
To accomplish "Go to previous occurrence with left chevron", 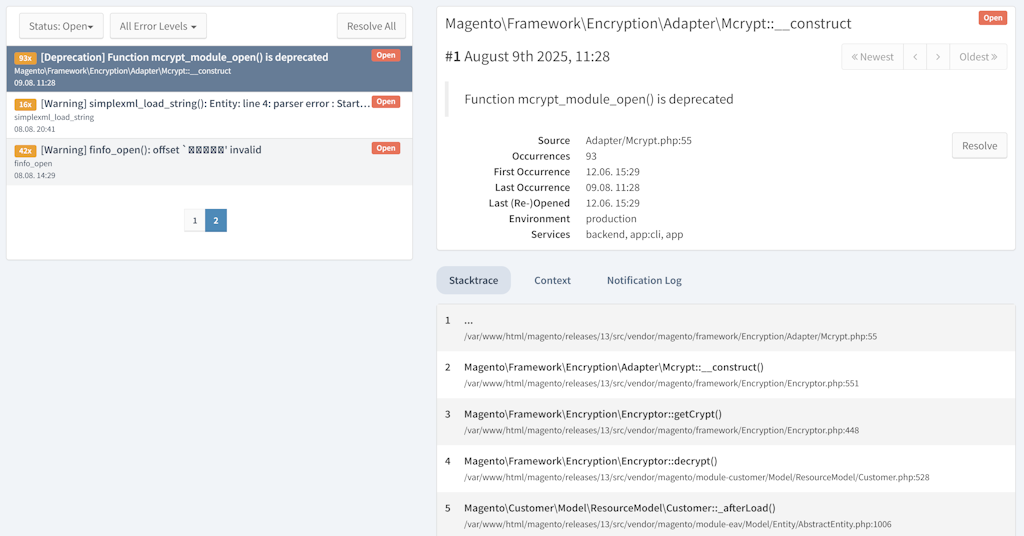I will click(x=915, y=57).
